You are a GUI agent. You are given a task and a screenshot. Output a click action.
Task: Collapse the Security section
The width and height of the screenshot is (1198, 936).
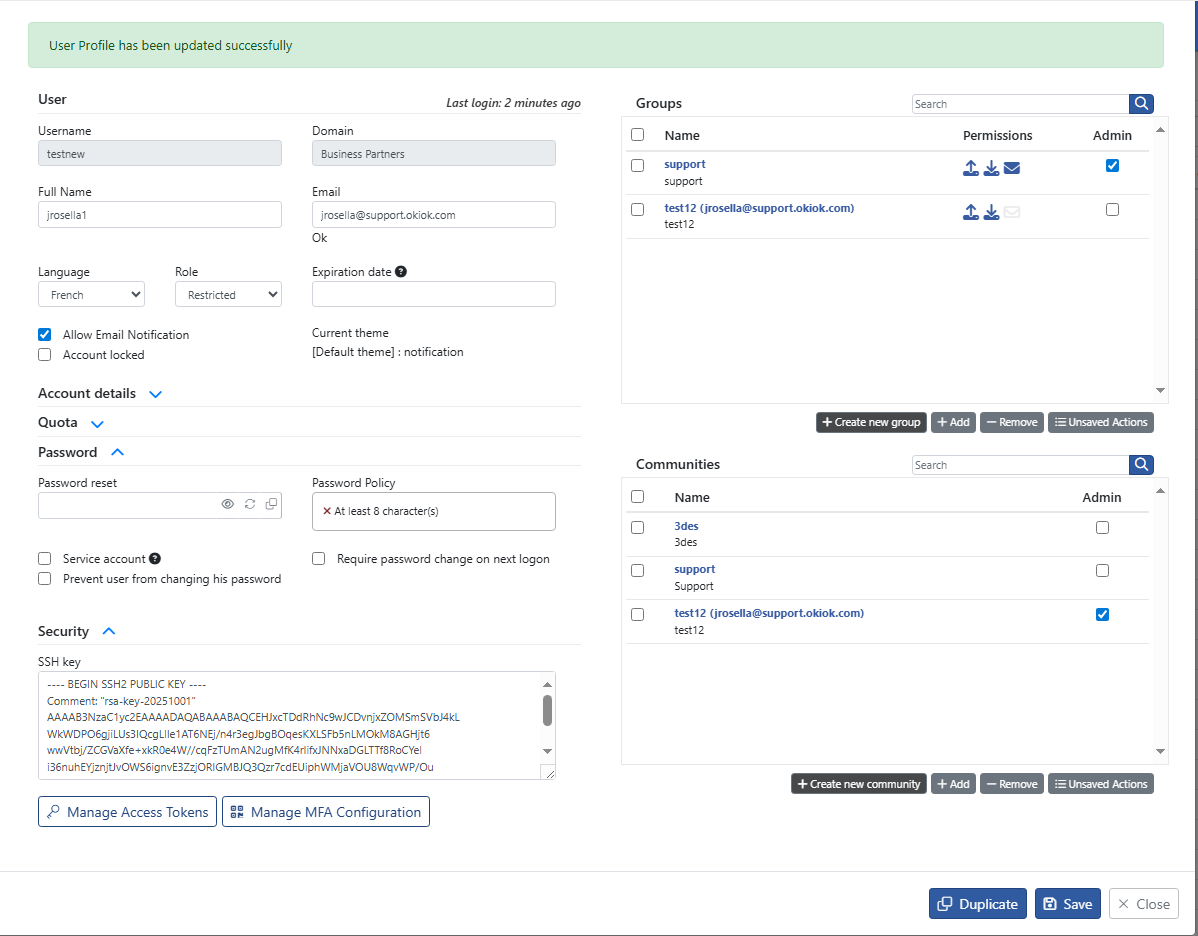(108, 631)
